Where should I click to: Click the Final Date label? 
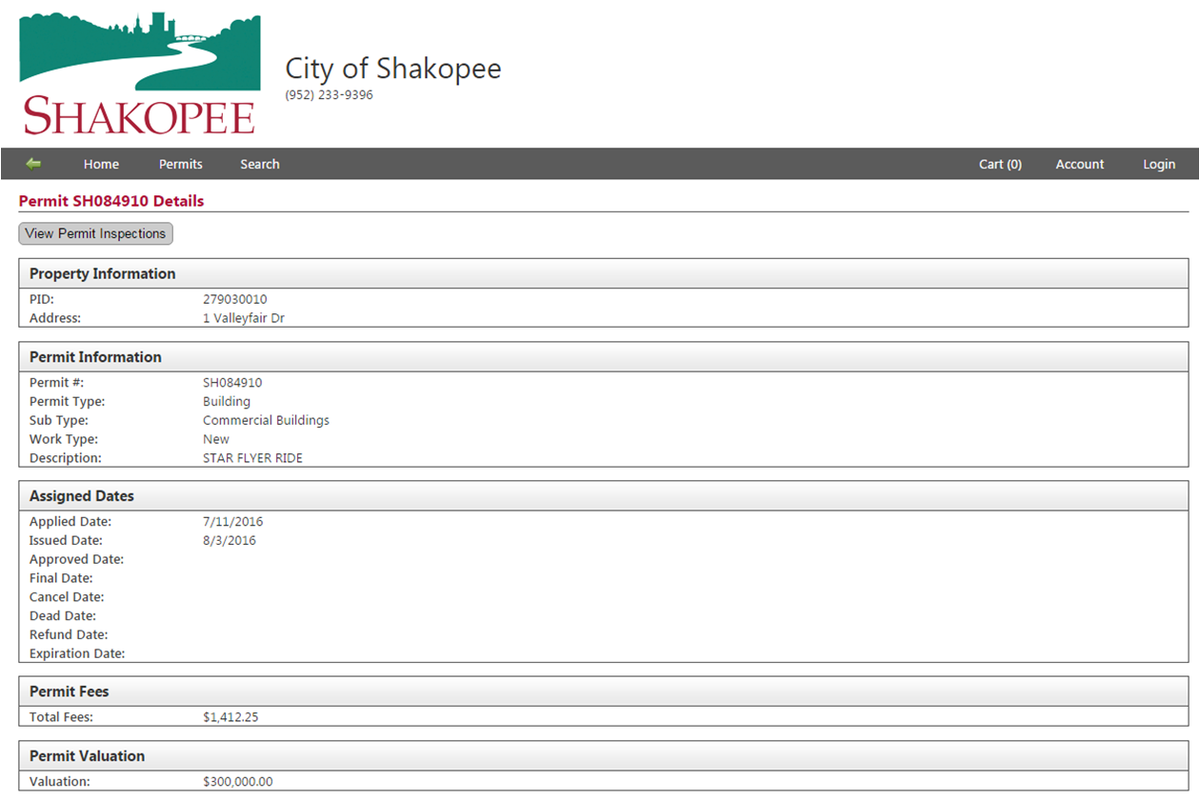61,578
